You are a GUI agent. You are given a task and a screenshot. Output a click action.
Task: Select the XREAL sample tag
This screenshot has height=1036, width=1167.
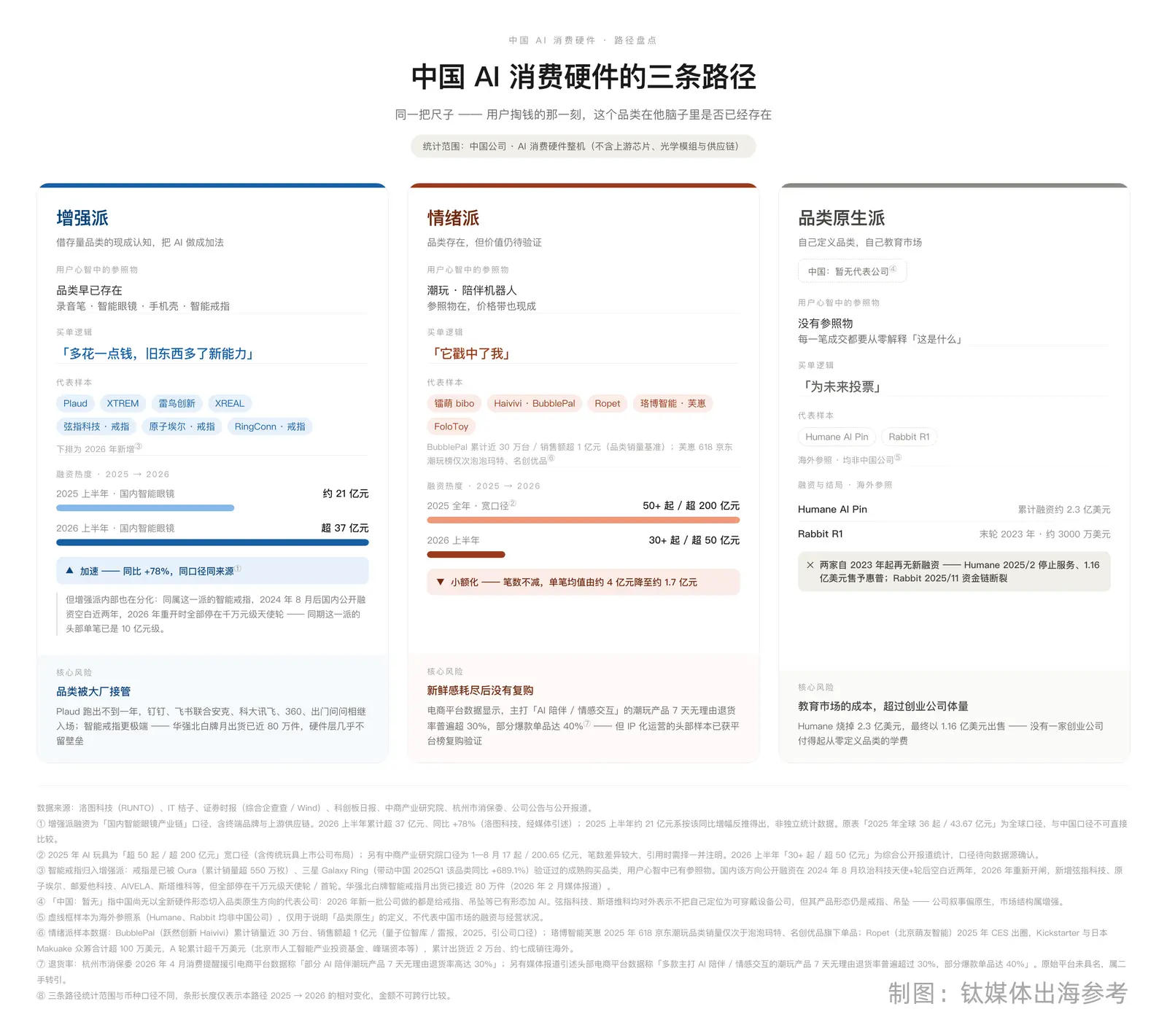tap(230, 403)
